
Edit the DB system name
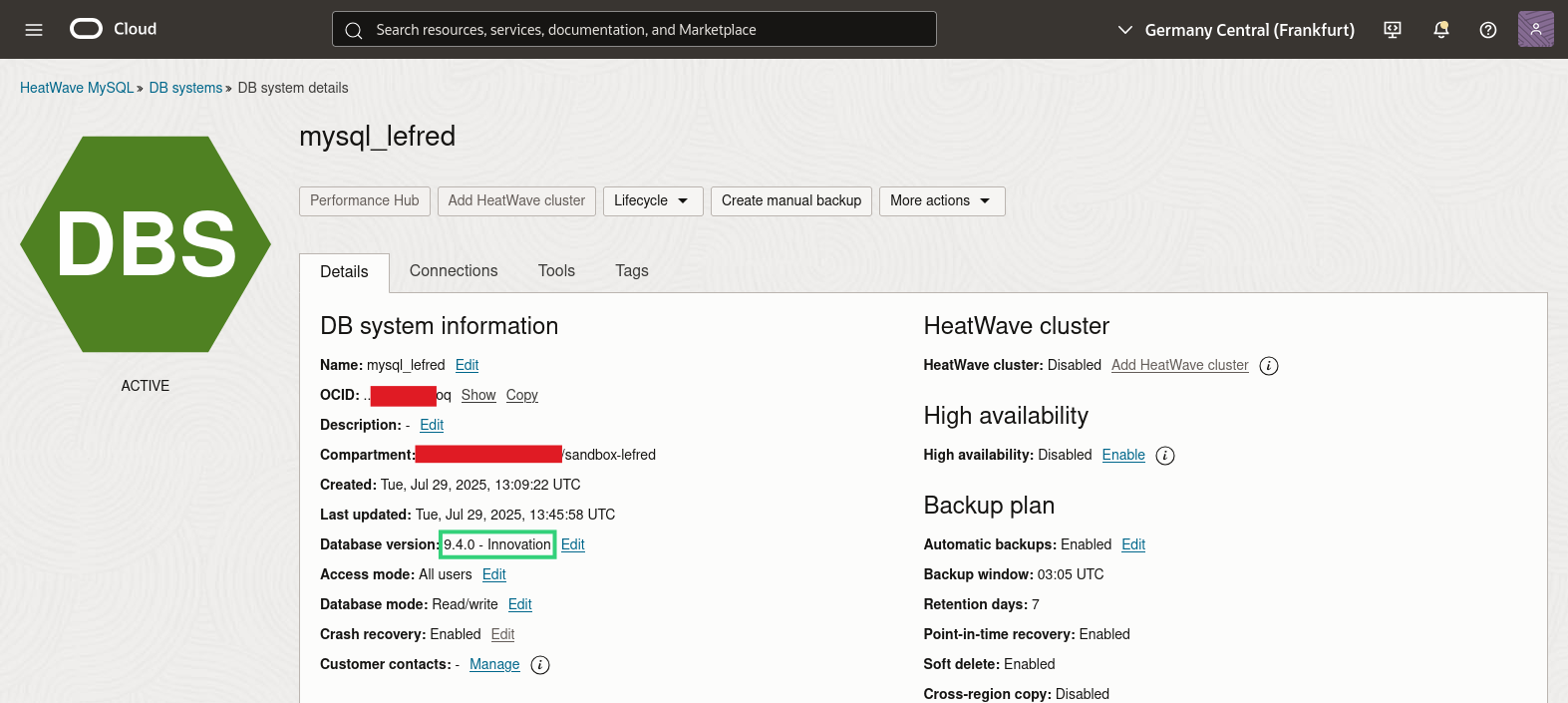pos(467,365)
